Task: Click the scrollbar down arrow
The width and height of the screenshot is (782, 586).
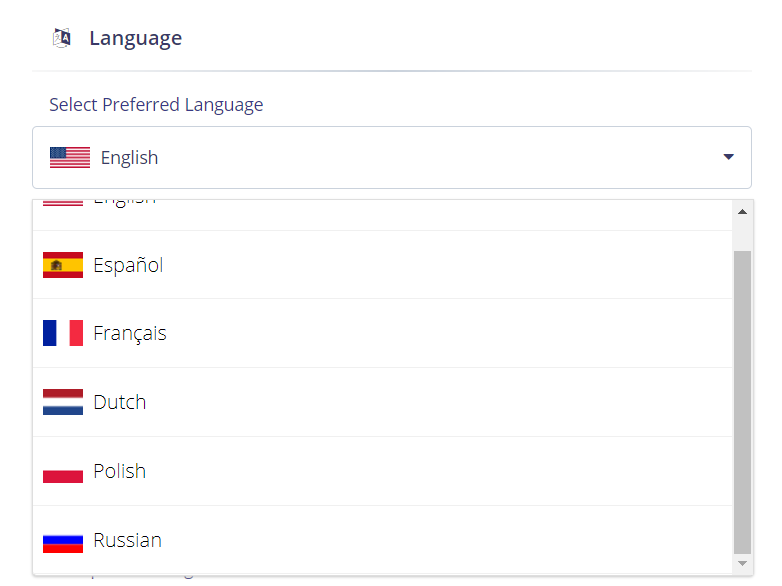Action: 742,564
